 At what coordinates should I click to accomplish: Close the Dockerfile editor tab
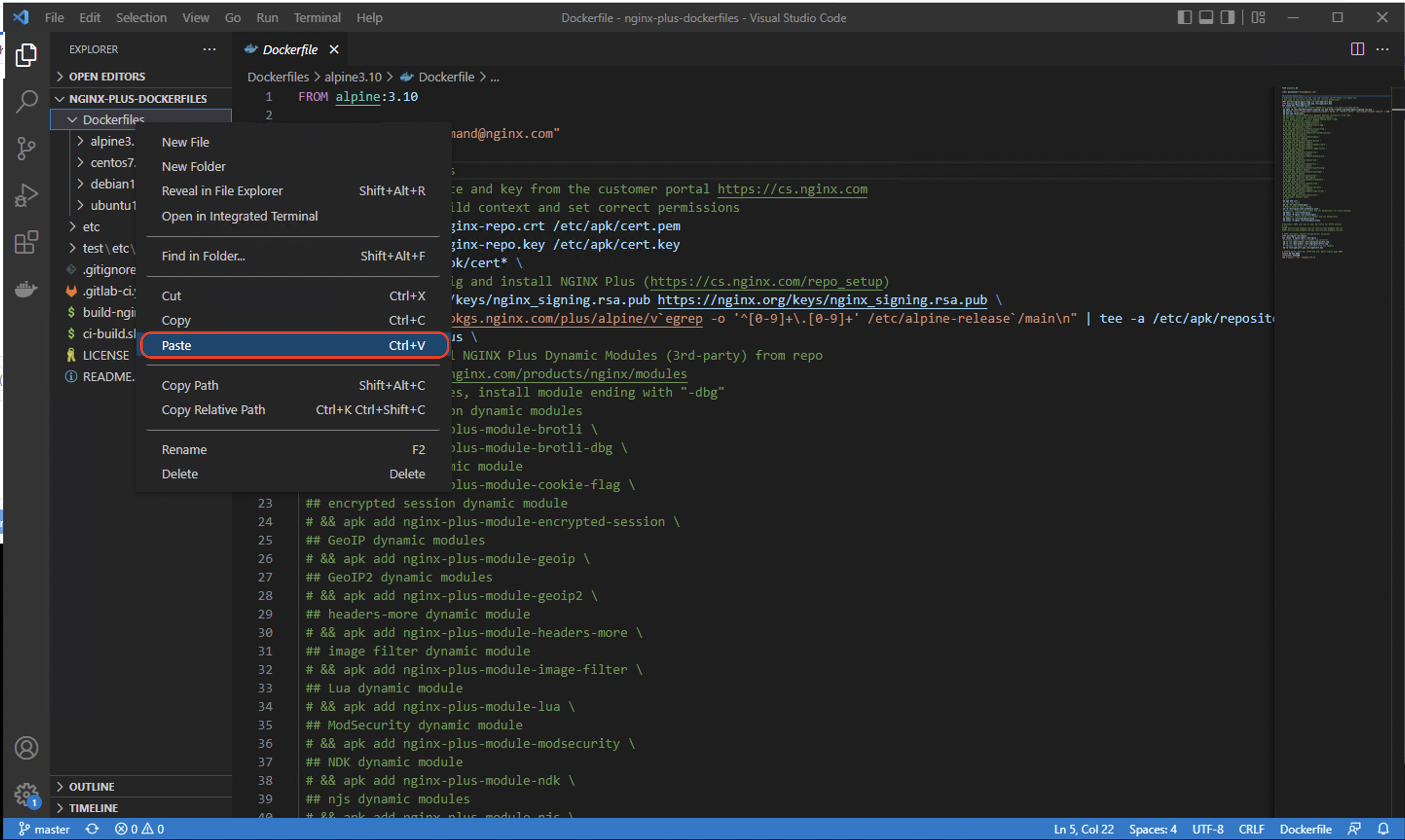click(x=334, y=50)
